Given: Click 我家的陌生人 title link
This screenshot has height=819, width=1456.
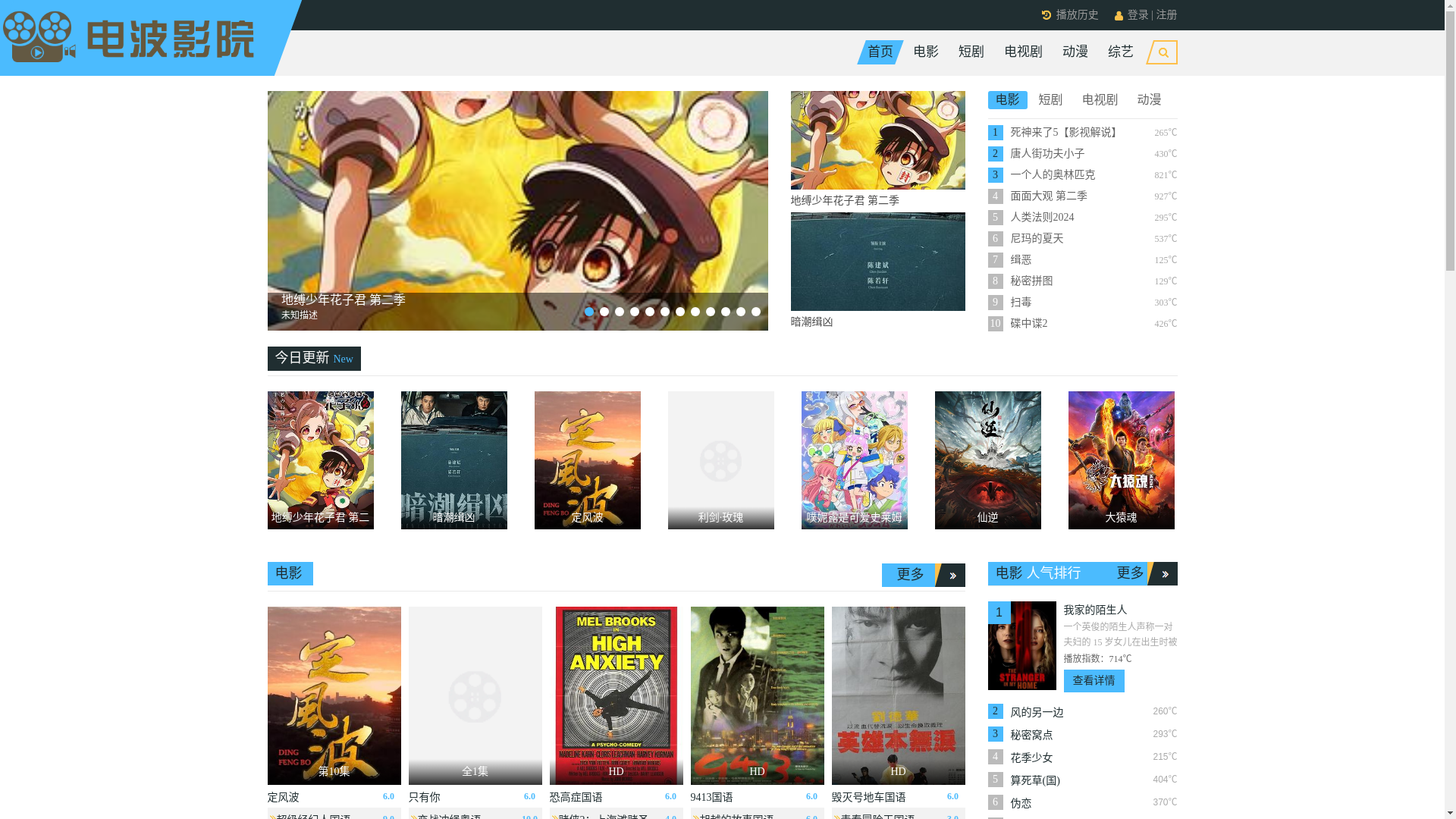Looking at the screenshot, I should pos(1096,610).
